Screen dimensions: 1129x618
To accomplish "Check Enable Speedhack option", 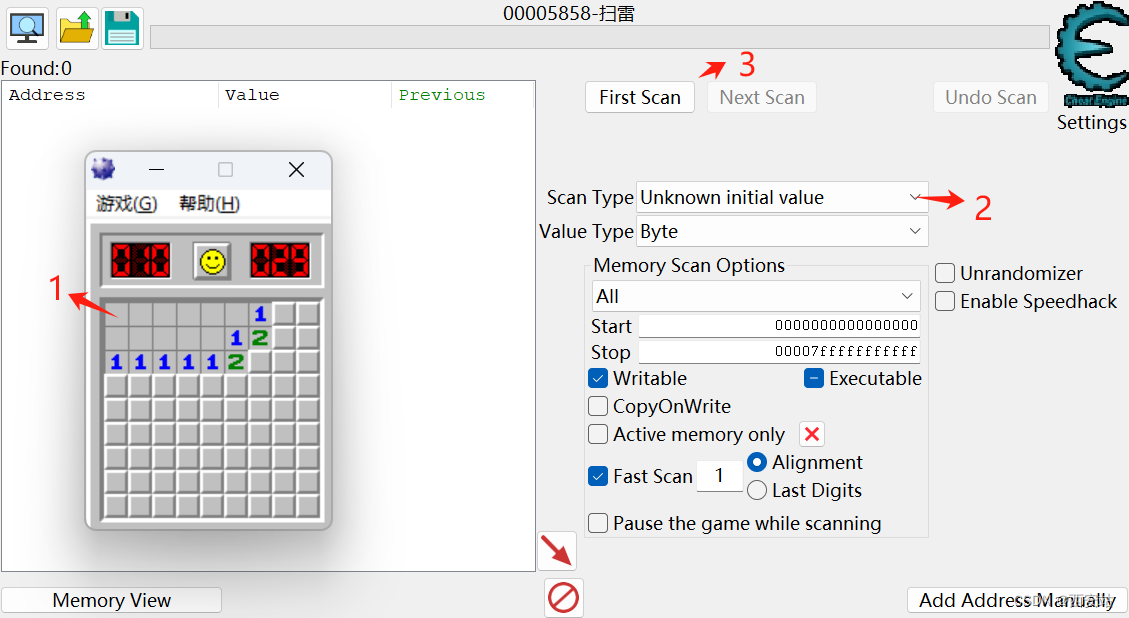I will point(945,301).
